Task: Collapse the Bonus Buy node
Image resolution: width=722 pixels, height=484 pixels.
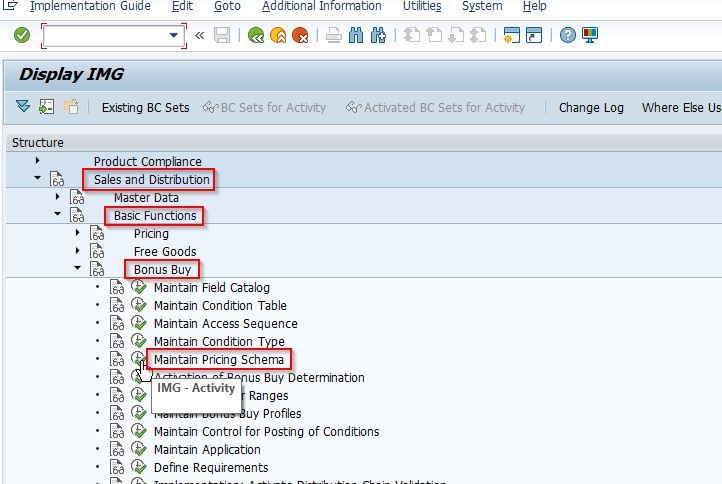Action: 77,268
